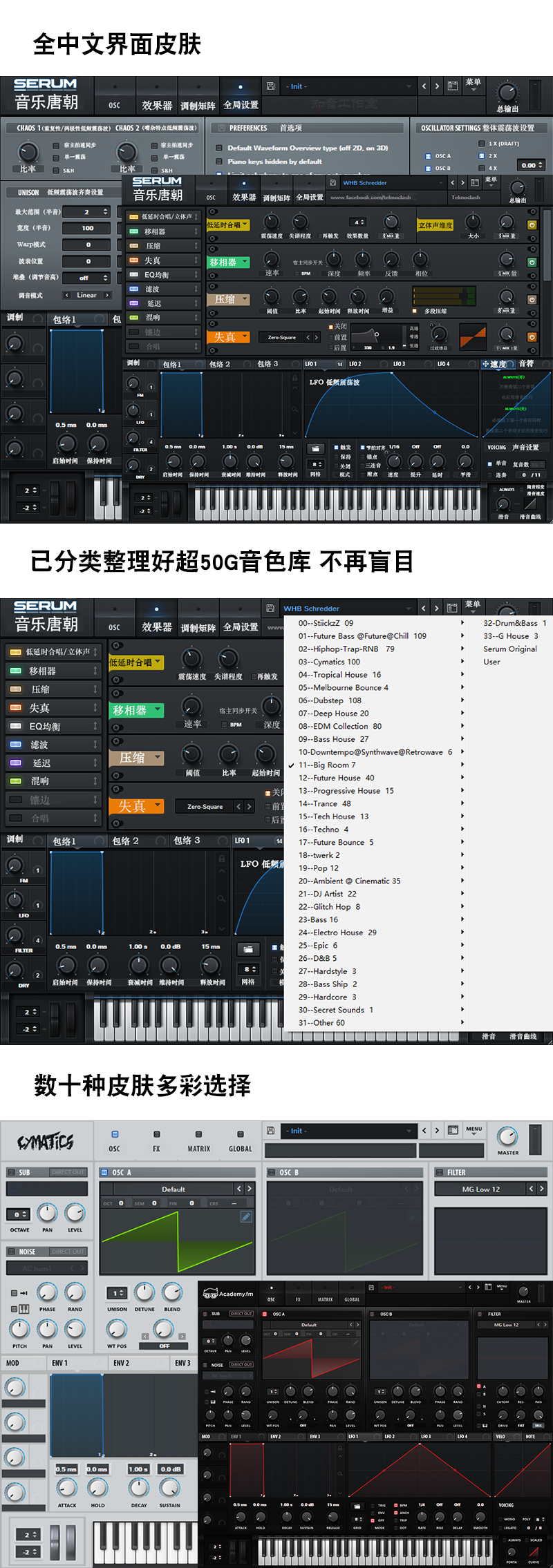Screen dimensions: 553x1568
Task: Click save disk icon beside WHB Schredder preset menu
Action: pyautogui.click(x=270, y=608)
